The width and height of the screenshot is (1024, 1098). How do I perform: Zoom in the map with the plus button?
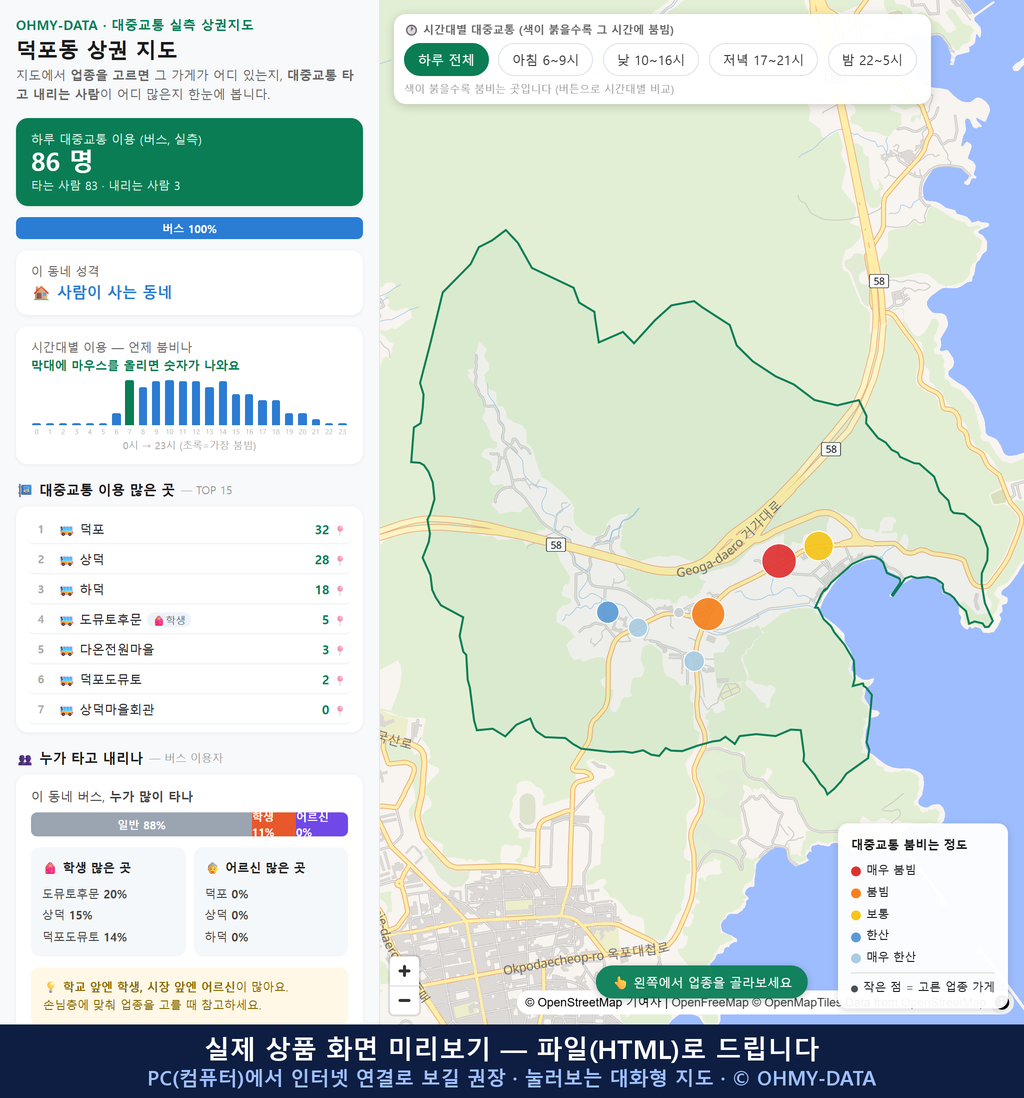coord(404,971)
